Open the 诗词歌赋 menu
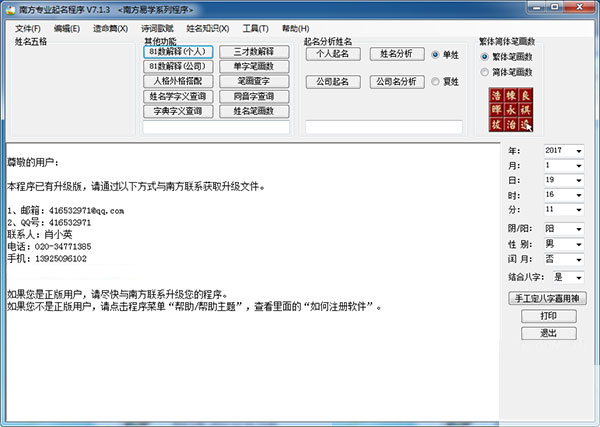 click(157, 28)
